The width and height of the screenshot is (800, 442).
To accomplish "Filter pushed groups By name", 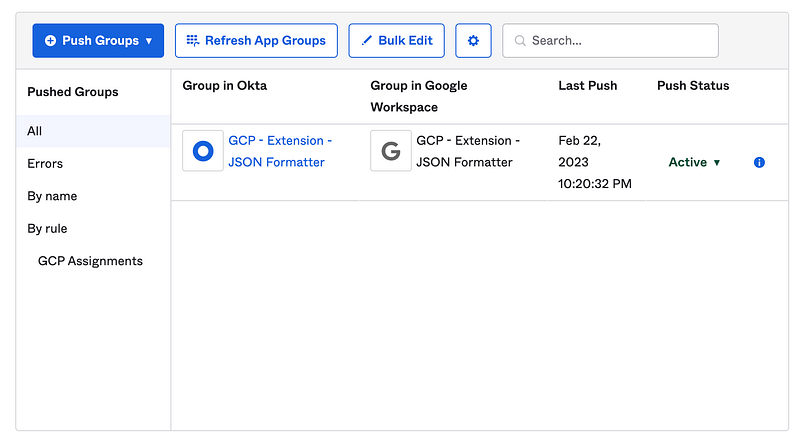I will (x=52, y=196).
